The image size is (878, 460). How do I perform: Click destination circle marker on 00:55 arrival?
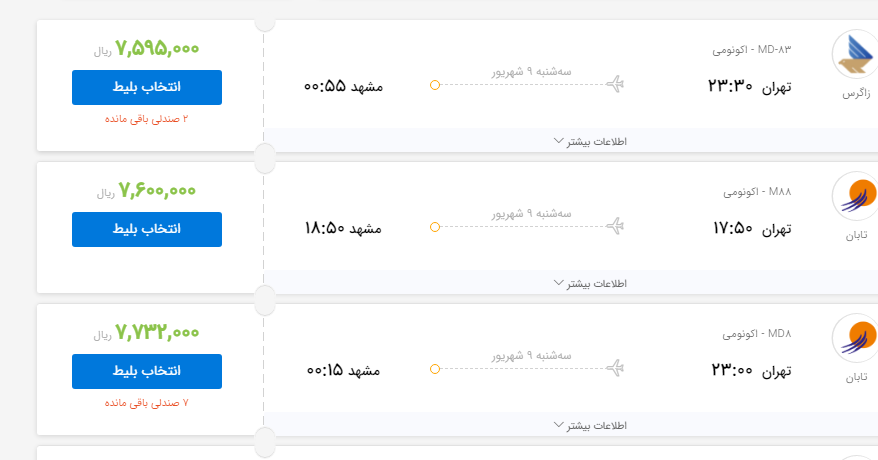pos(434,85)
